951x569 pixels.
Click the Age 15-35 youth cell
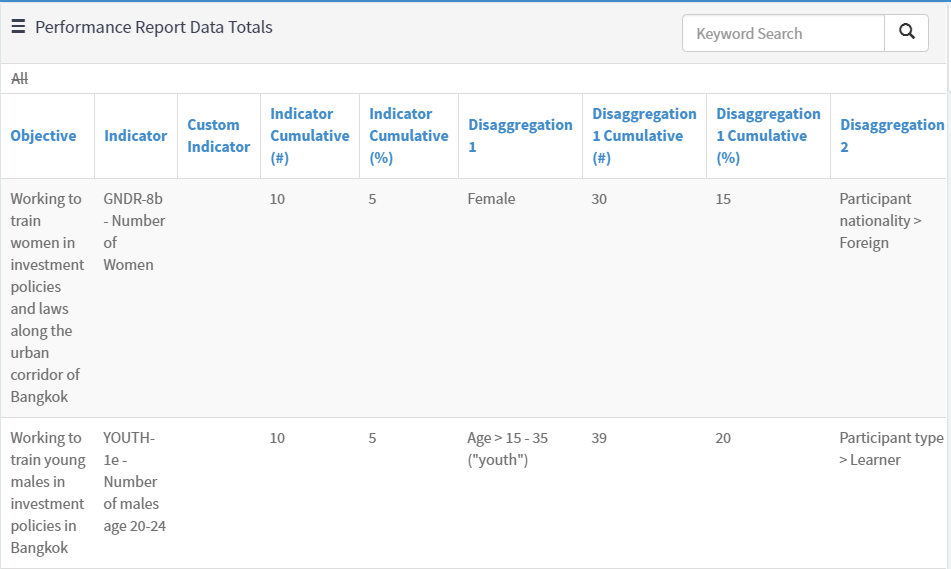click(507, 449)
